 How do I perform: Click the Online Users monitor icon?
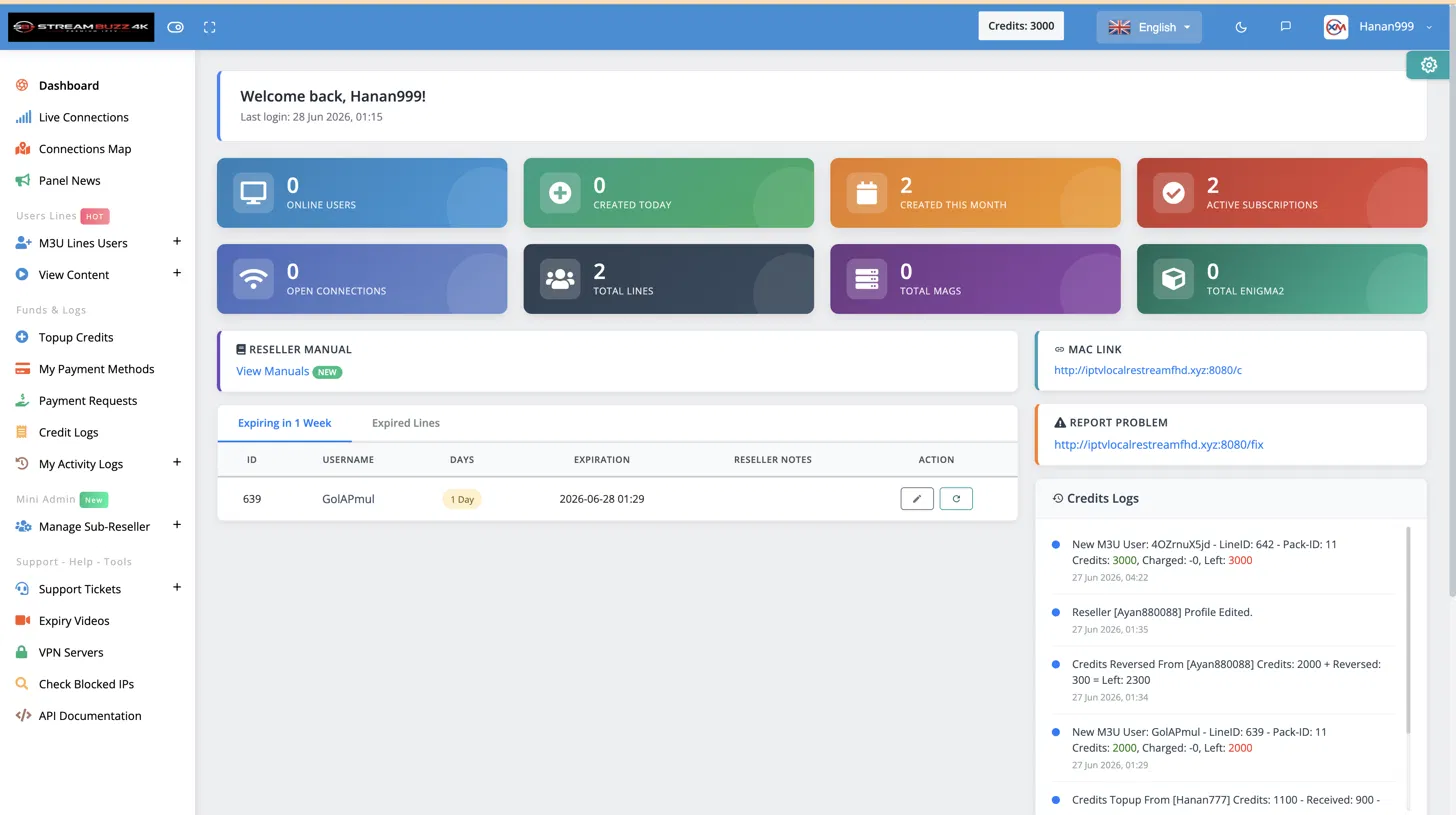[x=253, y=192]
